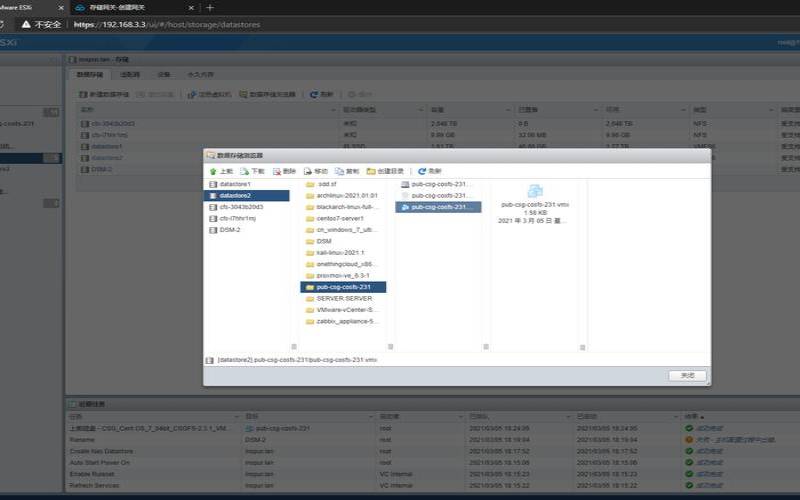Click the insecure connection warning icon

click(x=26, y=24)
